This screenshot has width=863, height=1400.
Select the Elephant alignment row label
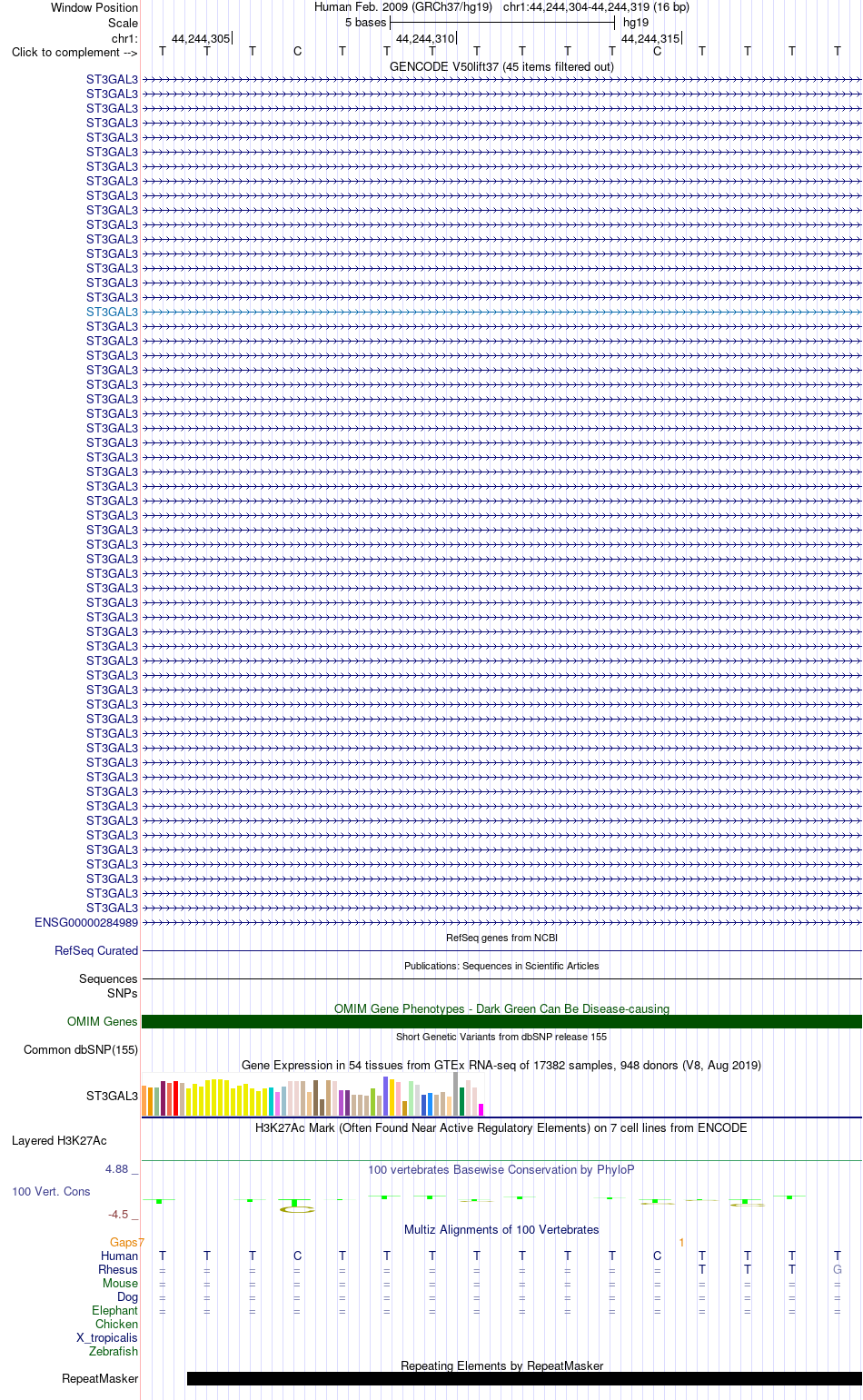[115, 1310]
